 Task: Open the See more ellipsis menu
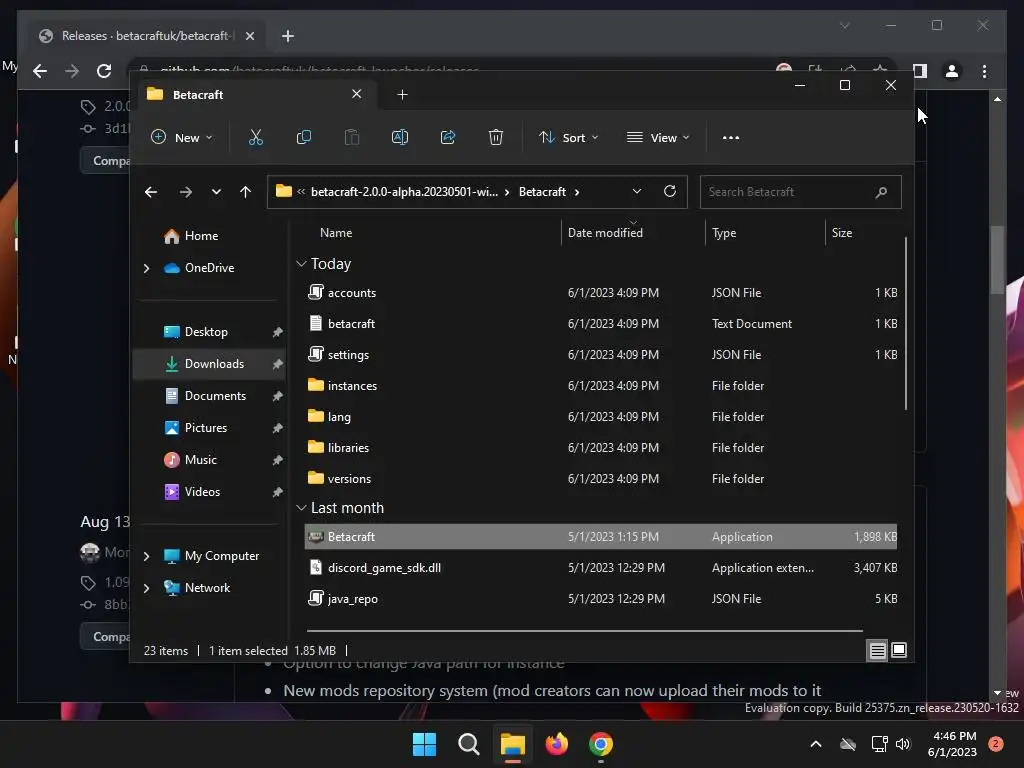[731, 138]
